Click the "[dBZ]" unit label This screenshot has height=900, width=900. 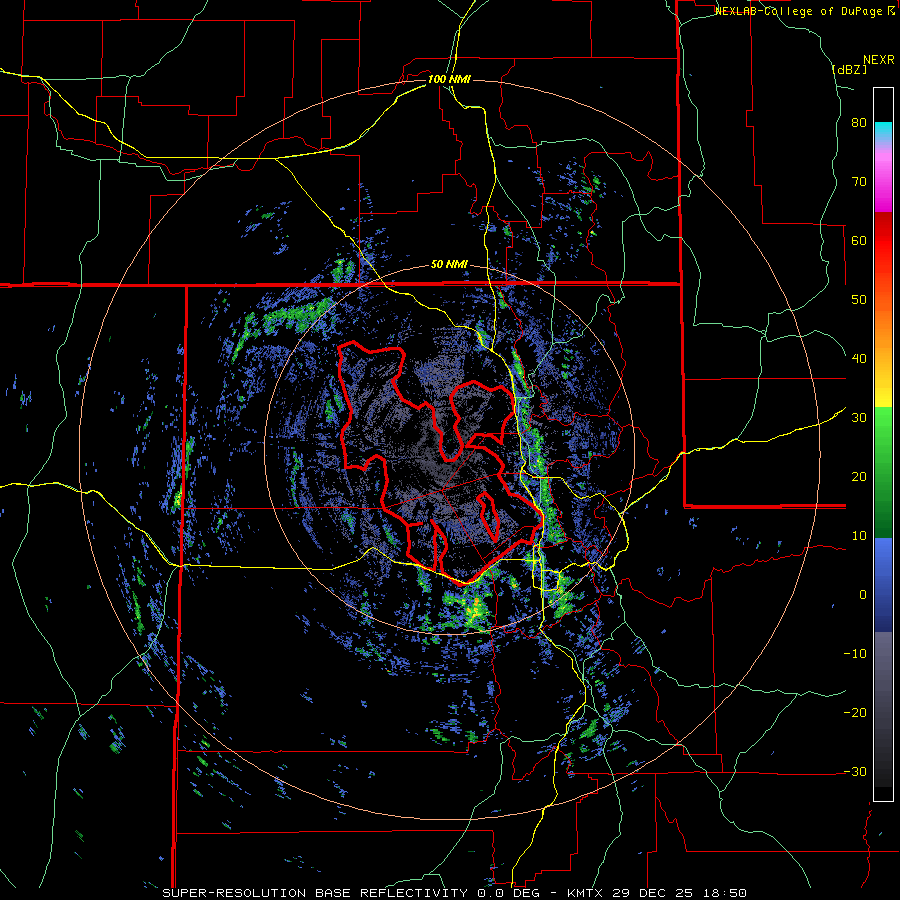[849, 69]
